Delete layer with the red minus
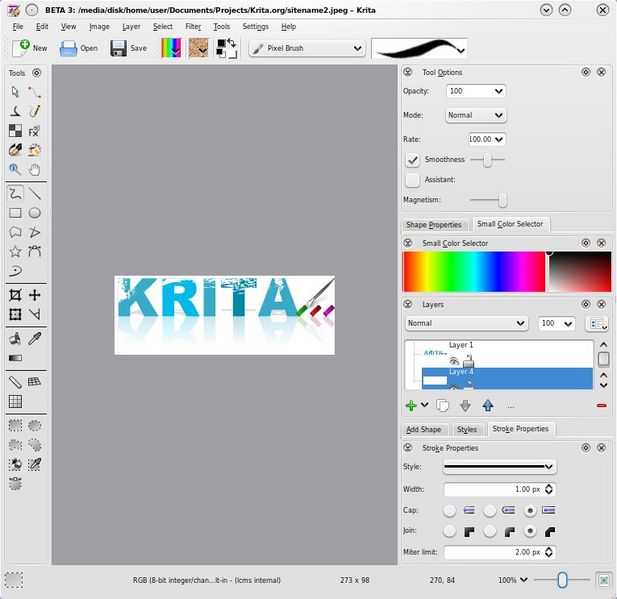617x599 pixels. (601, 406)
